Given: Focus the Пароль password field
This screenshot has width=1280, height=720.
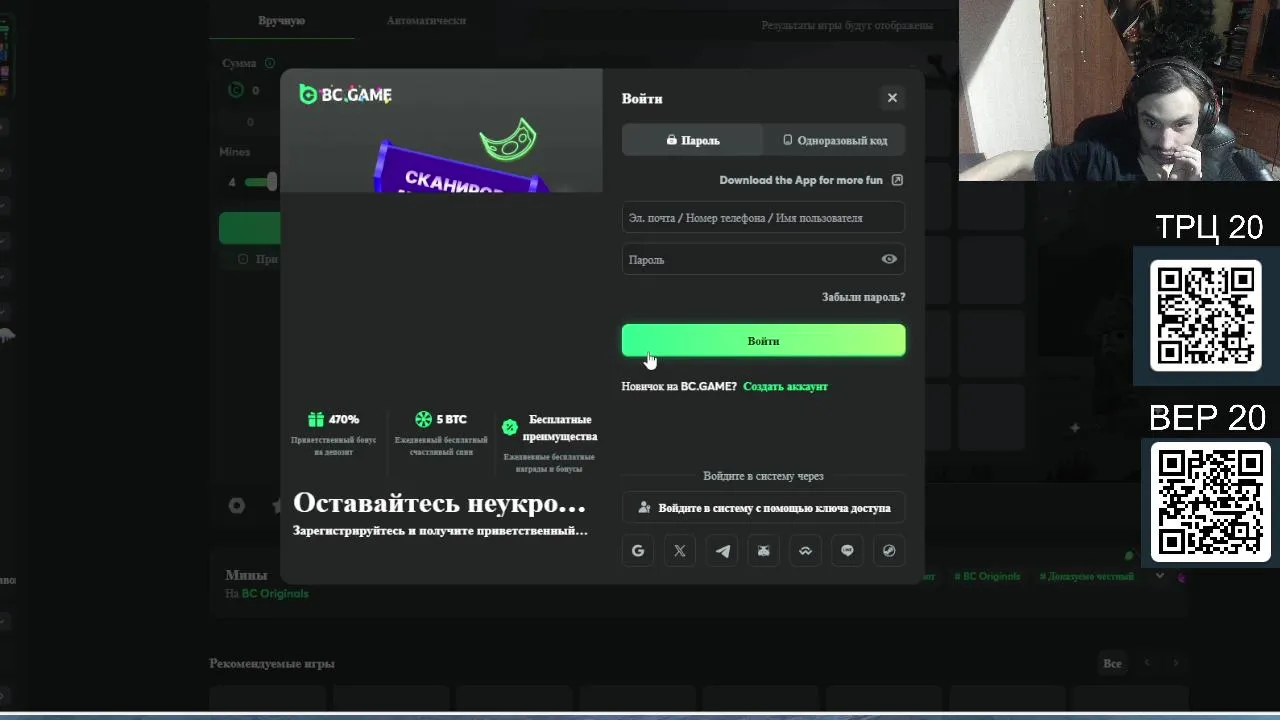Looking at the screenshot, I should pyautogui.click(x=763, y=259).
